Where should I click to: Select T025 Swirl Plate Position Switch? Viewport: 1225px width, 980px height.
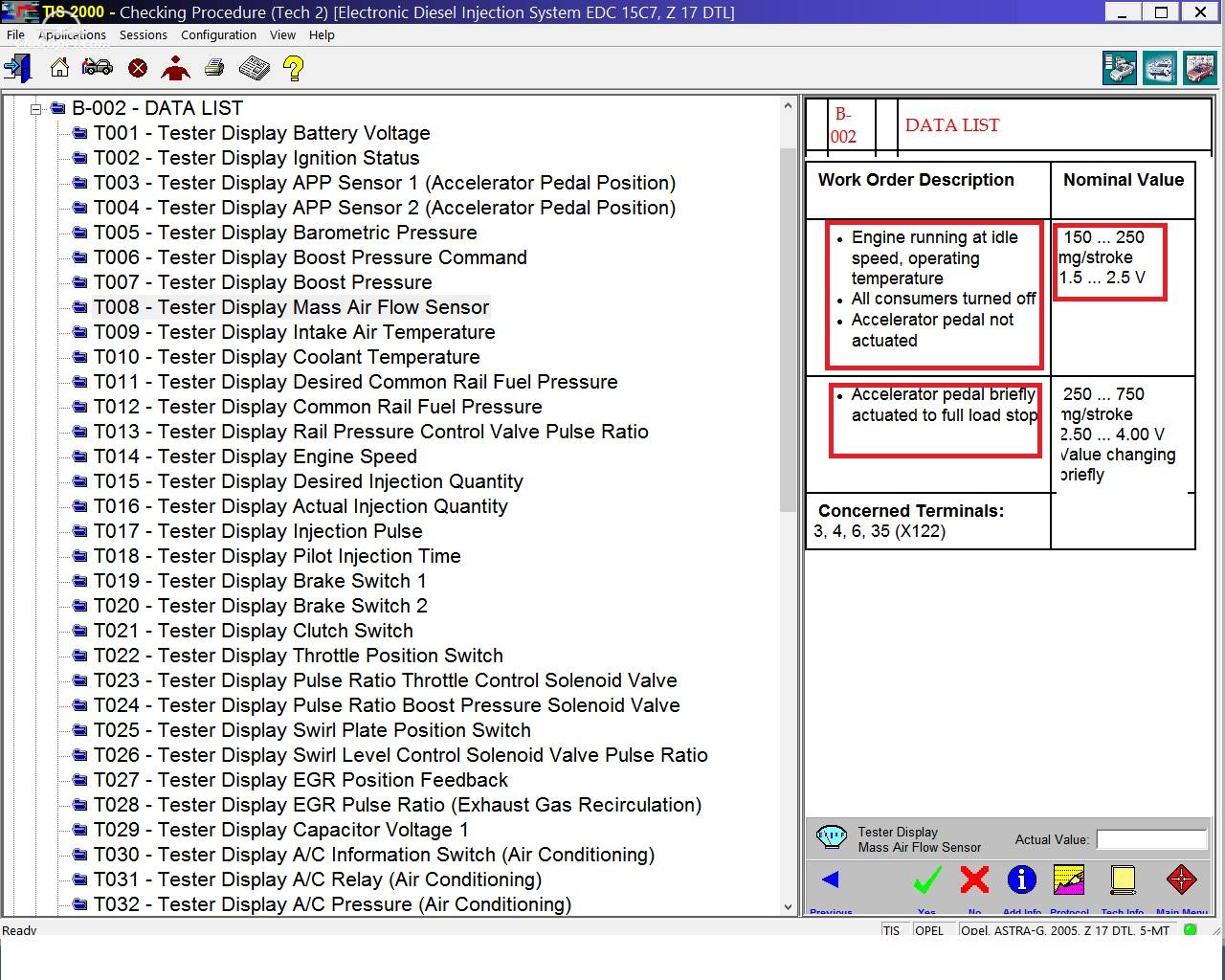312,730
